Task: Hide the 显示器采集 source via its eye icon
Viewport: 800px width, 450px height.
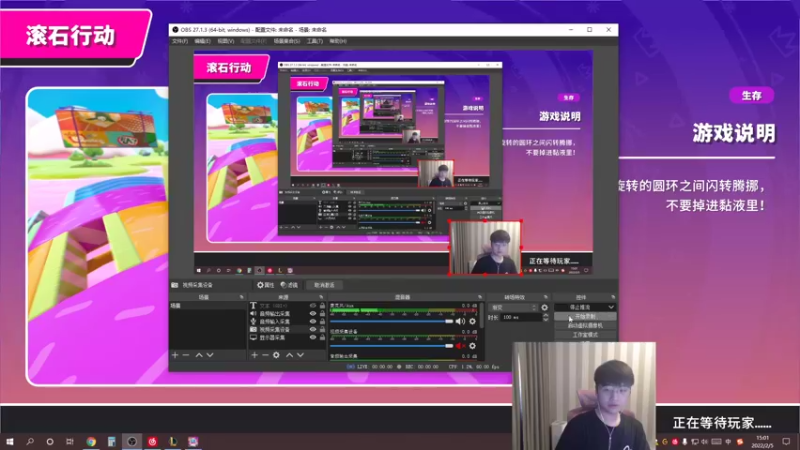Action: 313,337
